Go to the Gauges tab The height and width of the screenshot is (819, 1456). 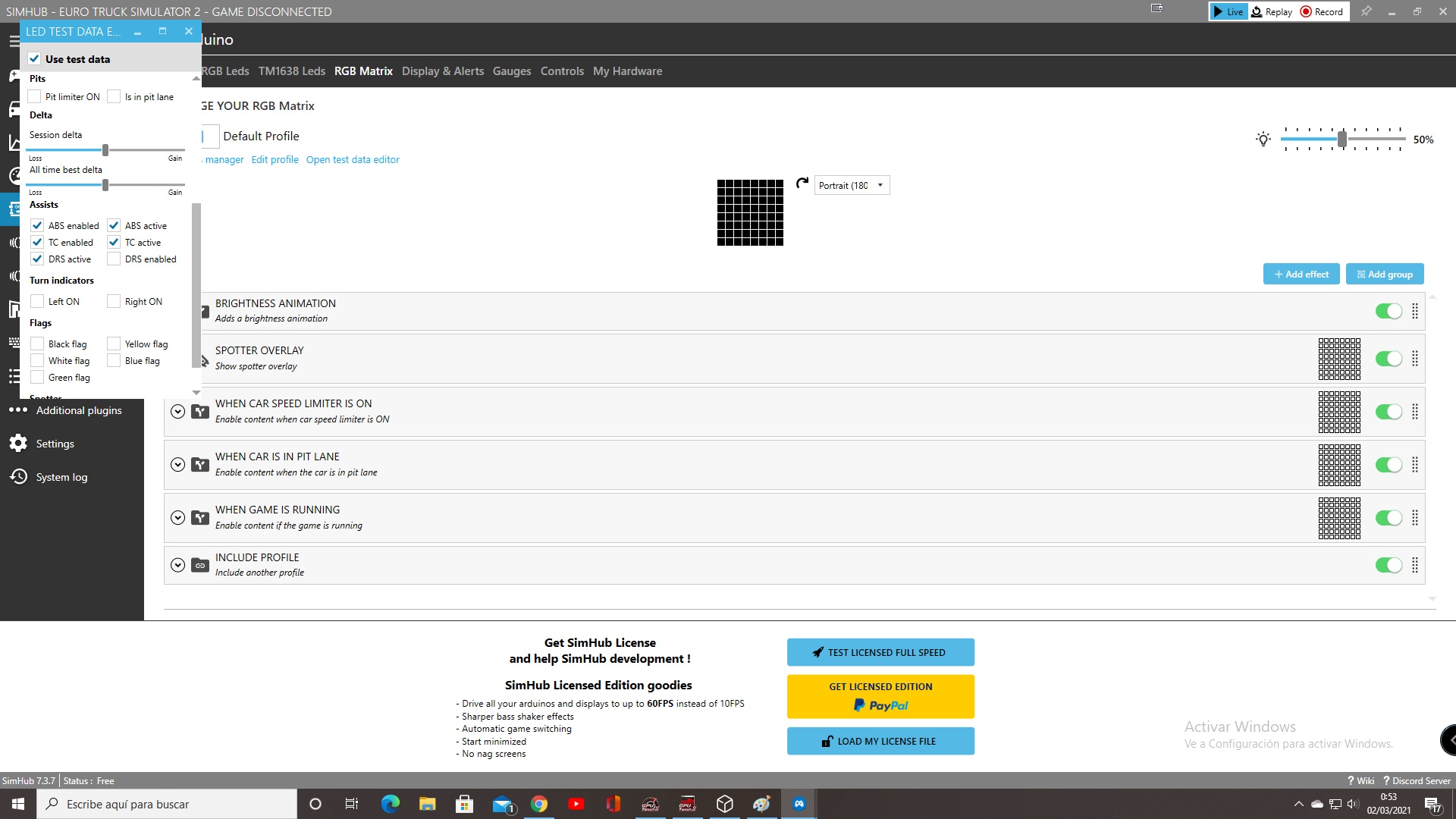coord(512,71)
